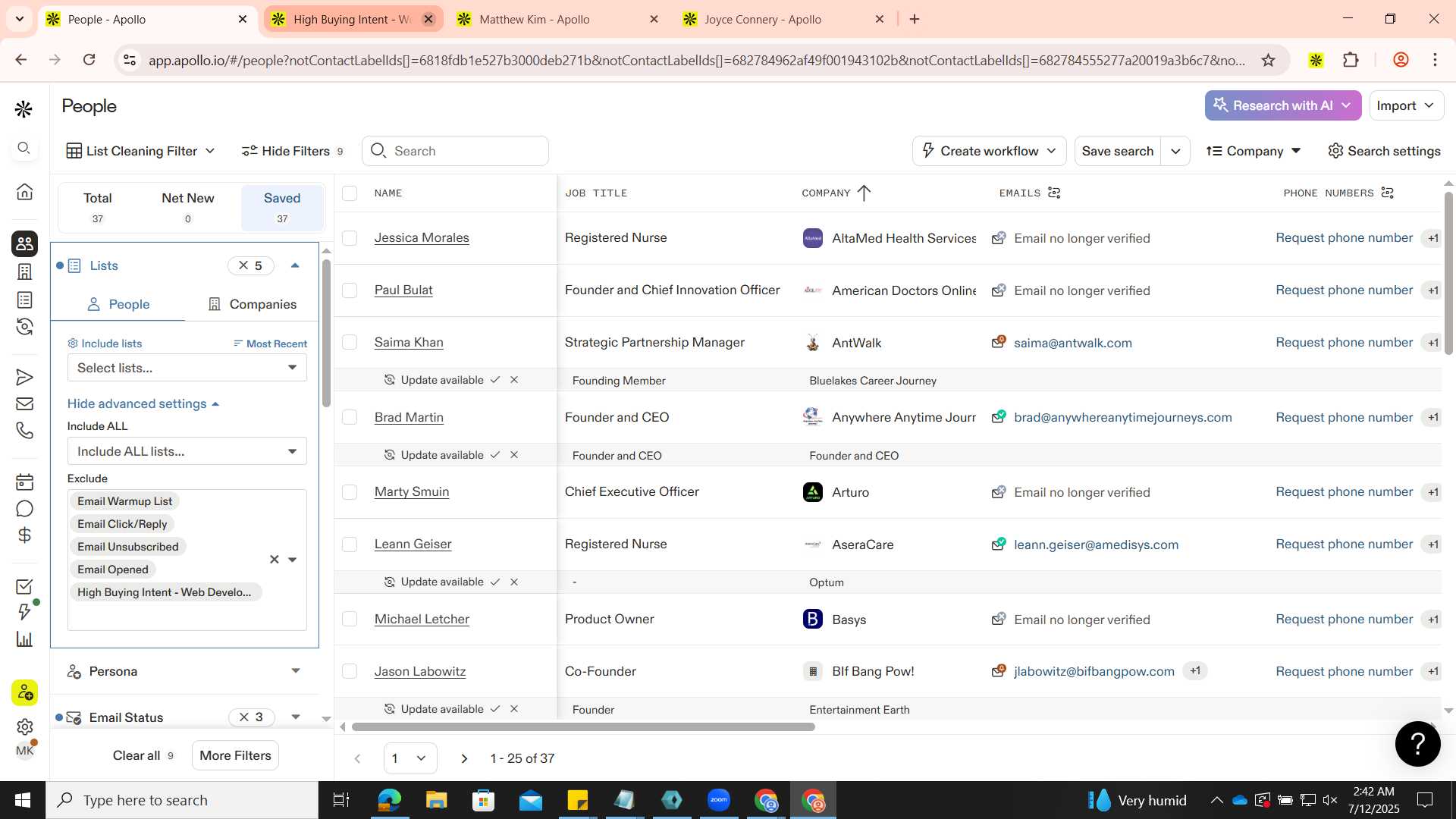The image size is (1456, 819).
Task: Open Create workflow dropdown
Action: tap(989, 151)
